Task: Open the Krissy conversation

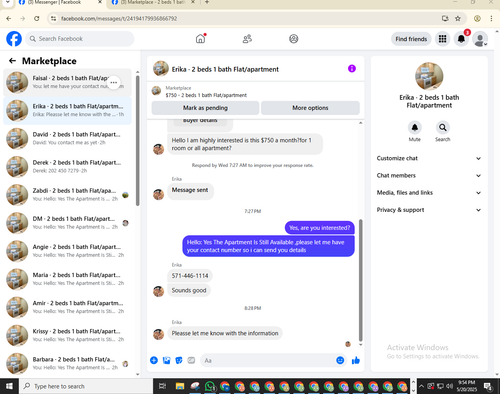Action: pyautogui.click(x=67, y=335)
